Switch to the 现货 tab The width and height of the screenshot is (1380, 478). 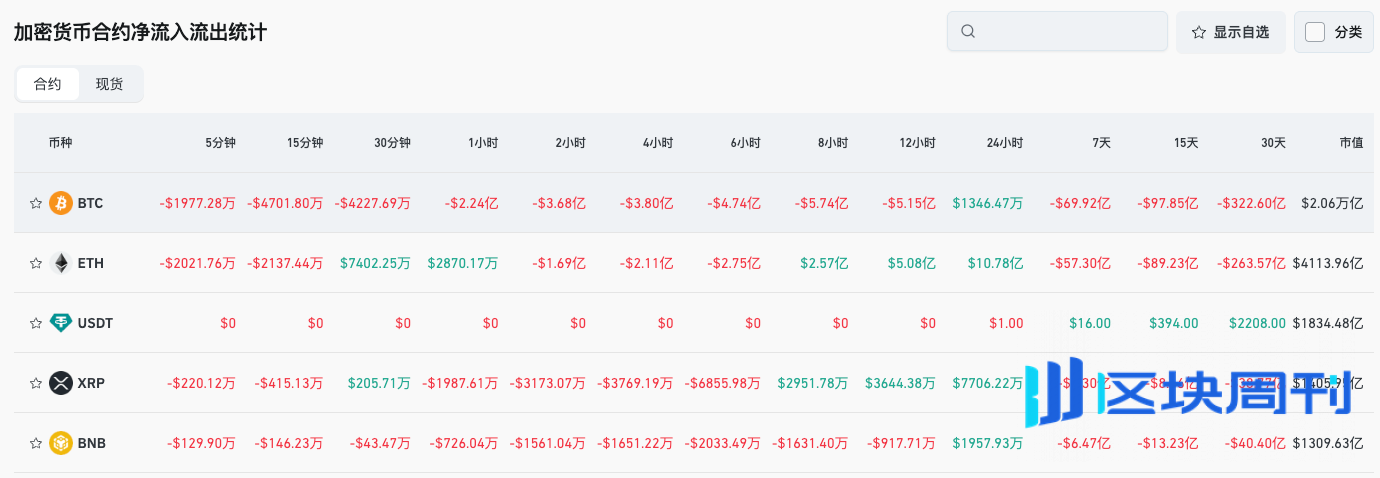[x=109, y=84]
